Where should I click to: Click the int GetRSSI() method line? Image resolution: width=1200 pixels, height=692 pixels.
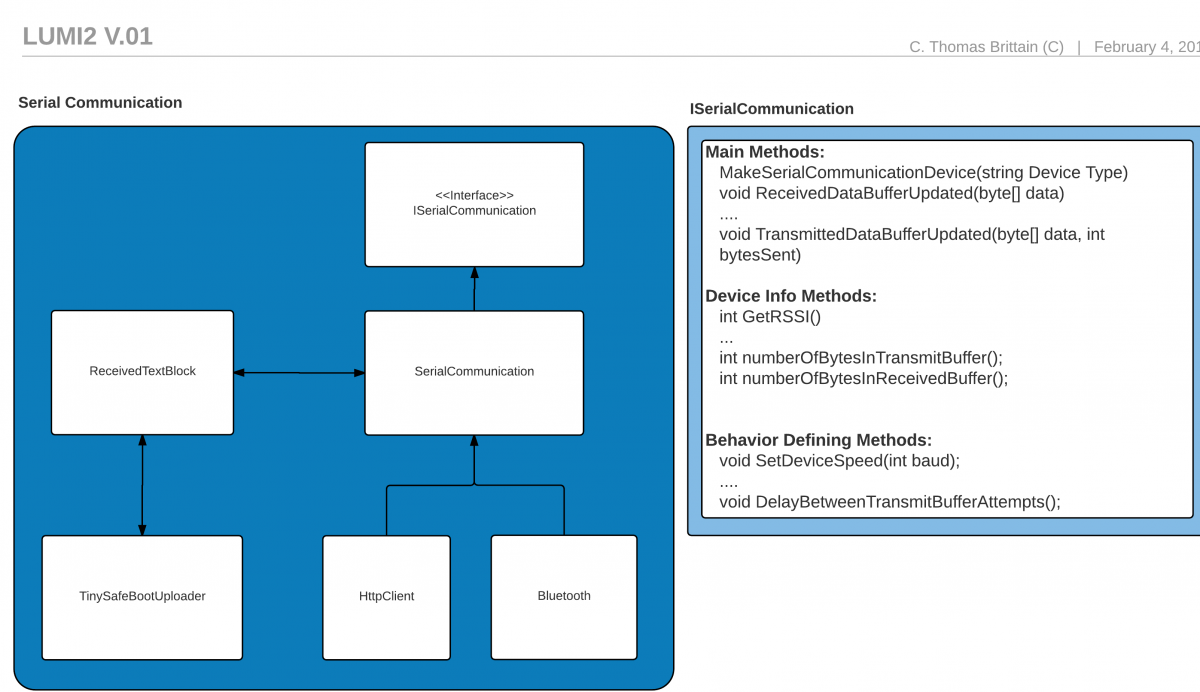click(769, 317)
